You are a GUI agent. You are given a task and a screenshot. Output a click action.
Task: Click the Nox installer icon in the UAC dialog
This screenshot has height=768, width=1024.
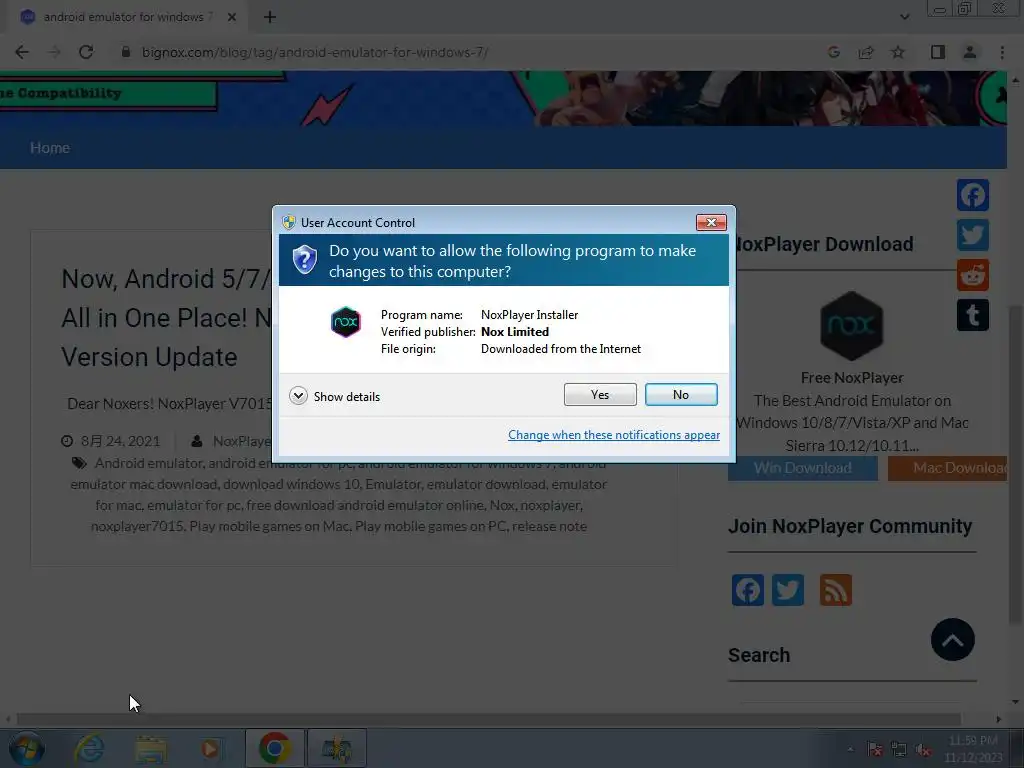click(345, 322)
